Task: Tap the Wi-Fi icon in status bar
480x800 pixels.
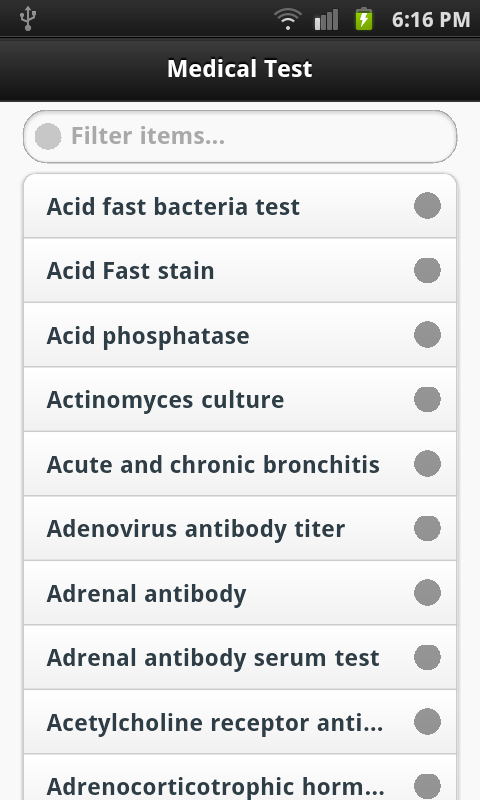Action: coord(287,19)
